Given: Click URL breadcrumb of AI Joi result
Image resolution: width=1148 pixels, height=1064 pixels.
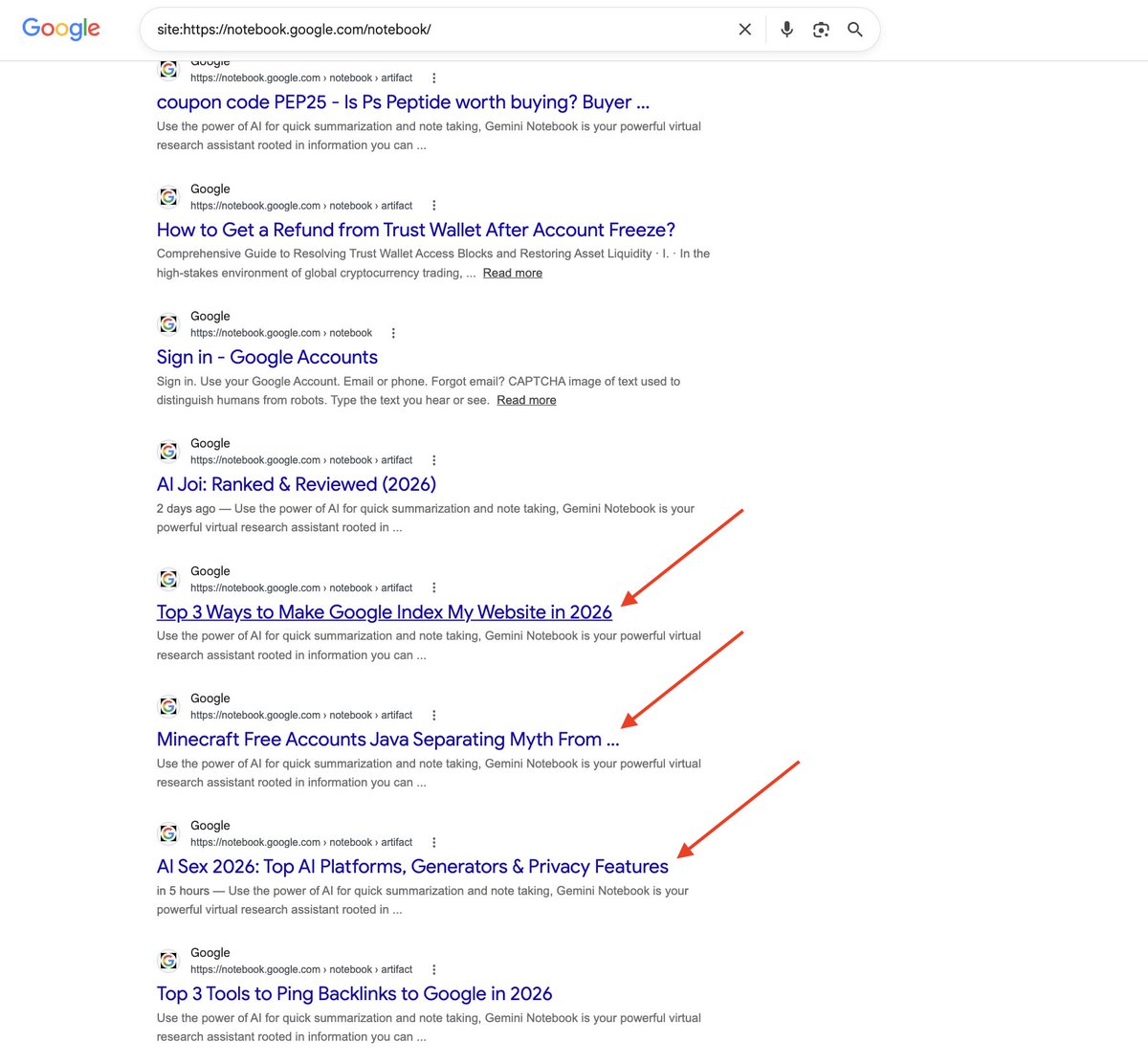Looking at the screenshot, I should click(x=301, y=460).
